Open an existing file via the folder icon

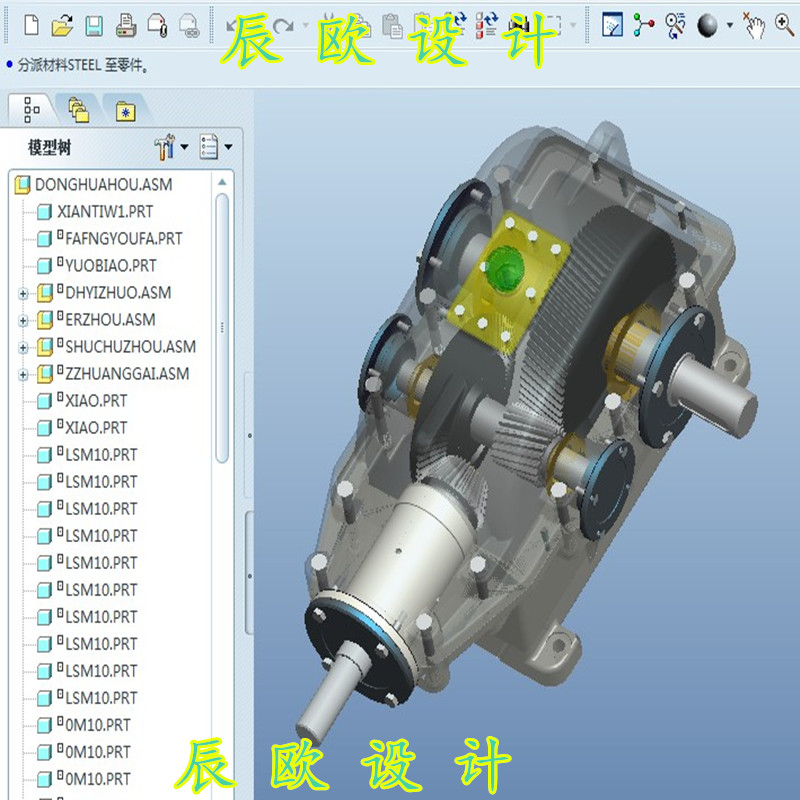pyautogui.click(x=62, y=25)
